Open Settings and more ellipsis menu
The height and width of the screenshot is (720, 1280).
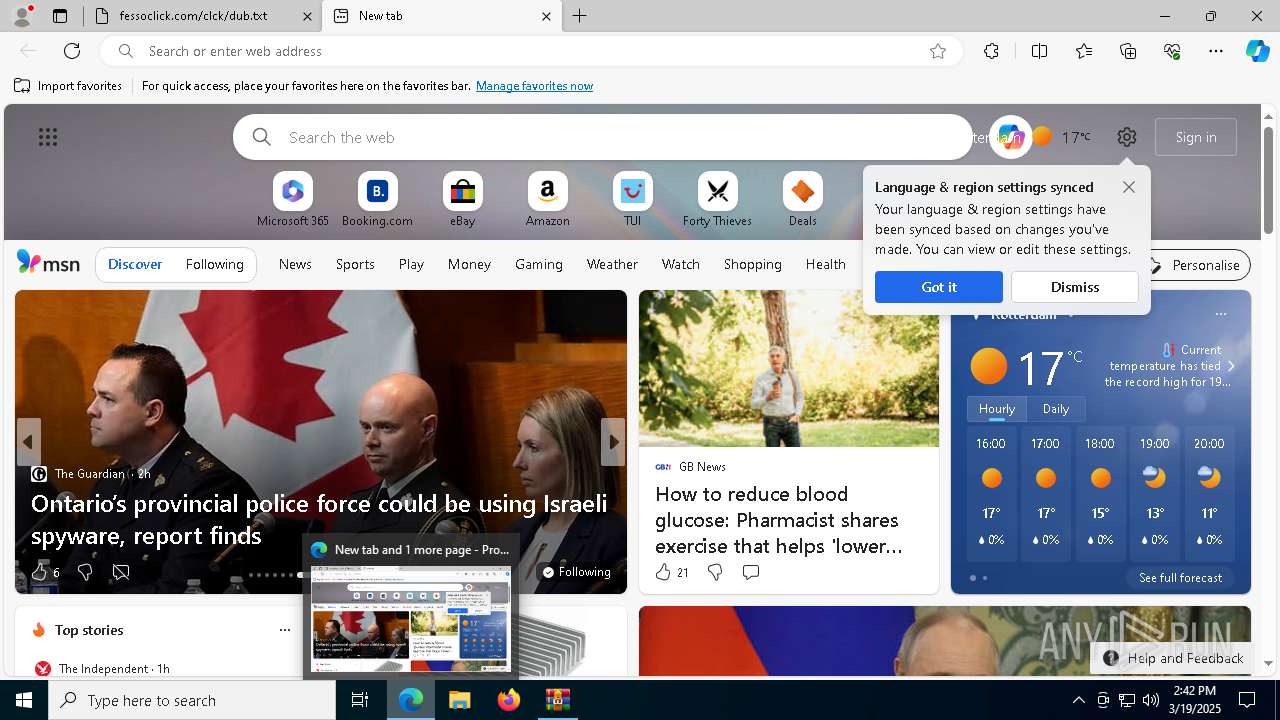[x=1216, y=51]
